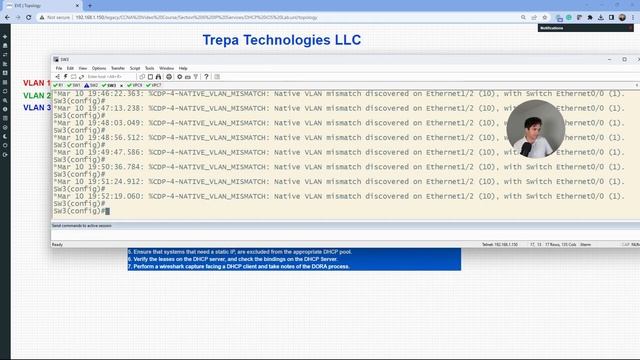This screenshot has width=640, height=360.
Task: Bookmark this page with star icon
Action: click(544, 18)
